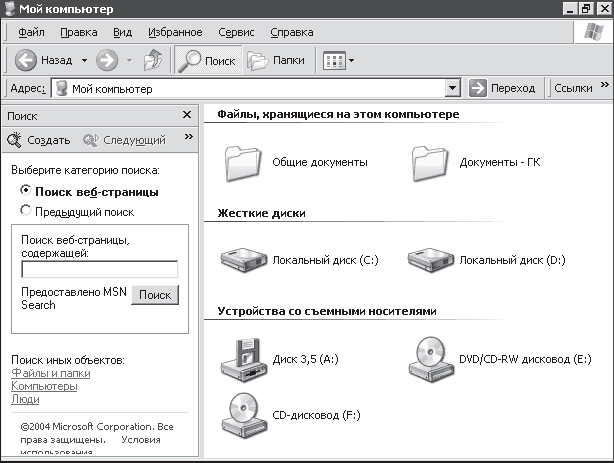
Task: Open the Вид menu
Action: pyautogui.click(x=123, y=32)
